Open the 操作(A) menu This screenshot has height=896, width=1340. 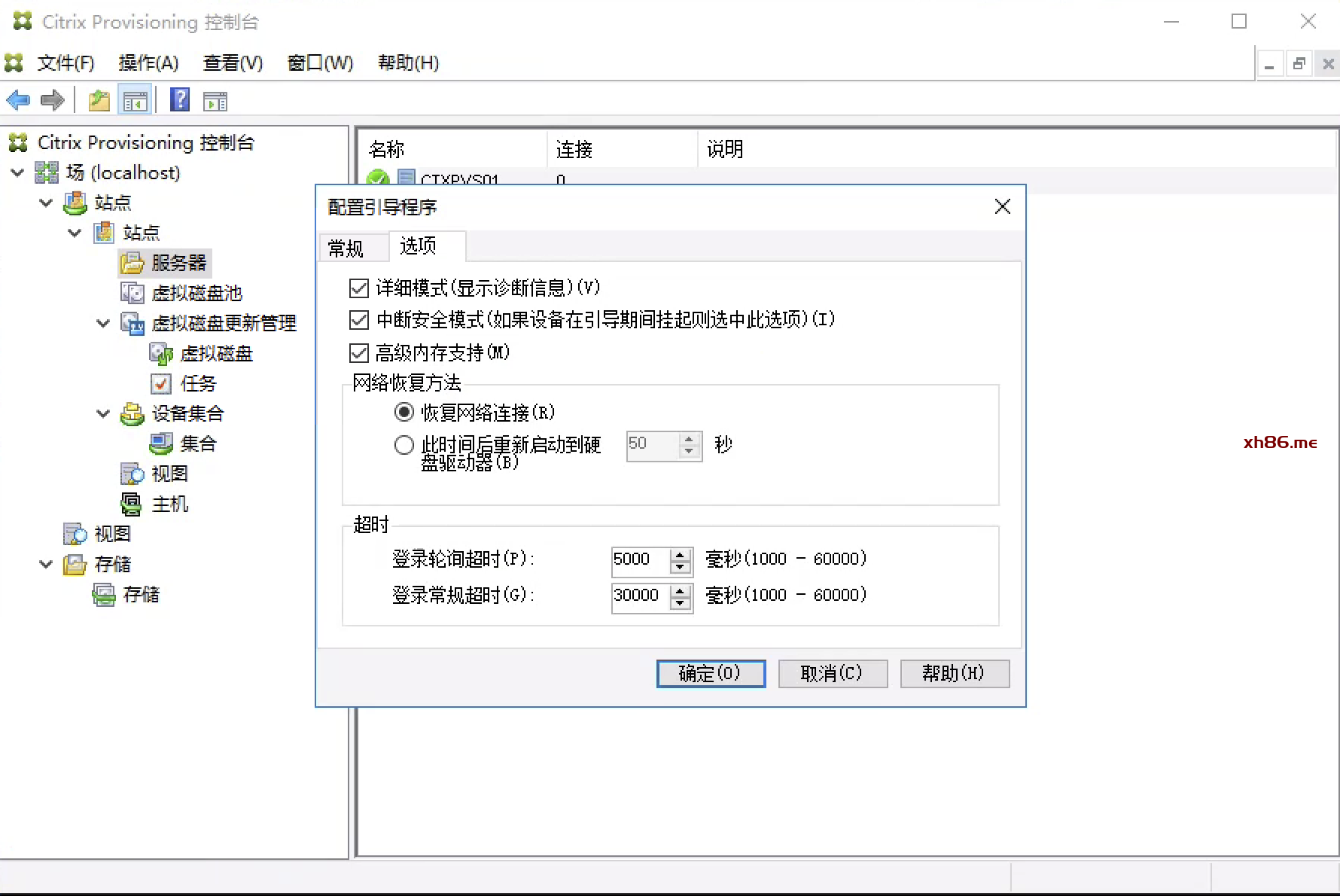pos(148,63)
